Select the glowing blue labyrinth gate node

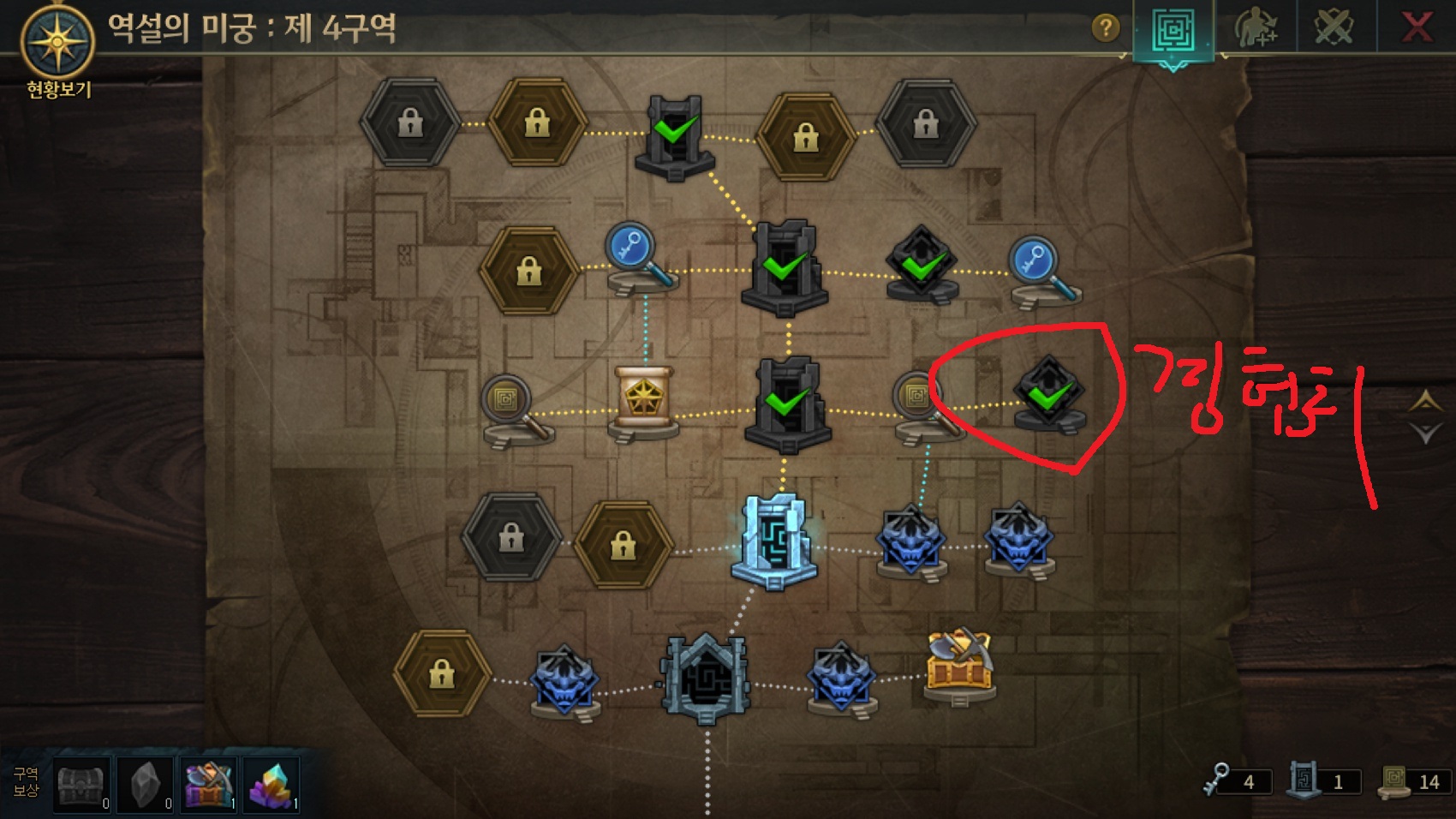tap(773, 542)
